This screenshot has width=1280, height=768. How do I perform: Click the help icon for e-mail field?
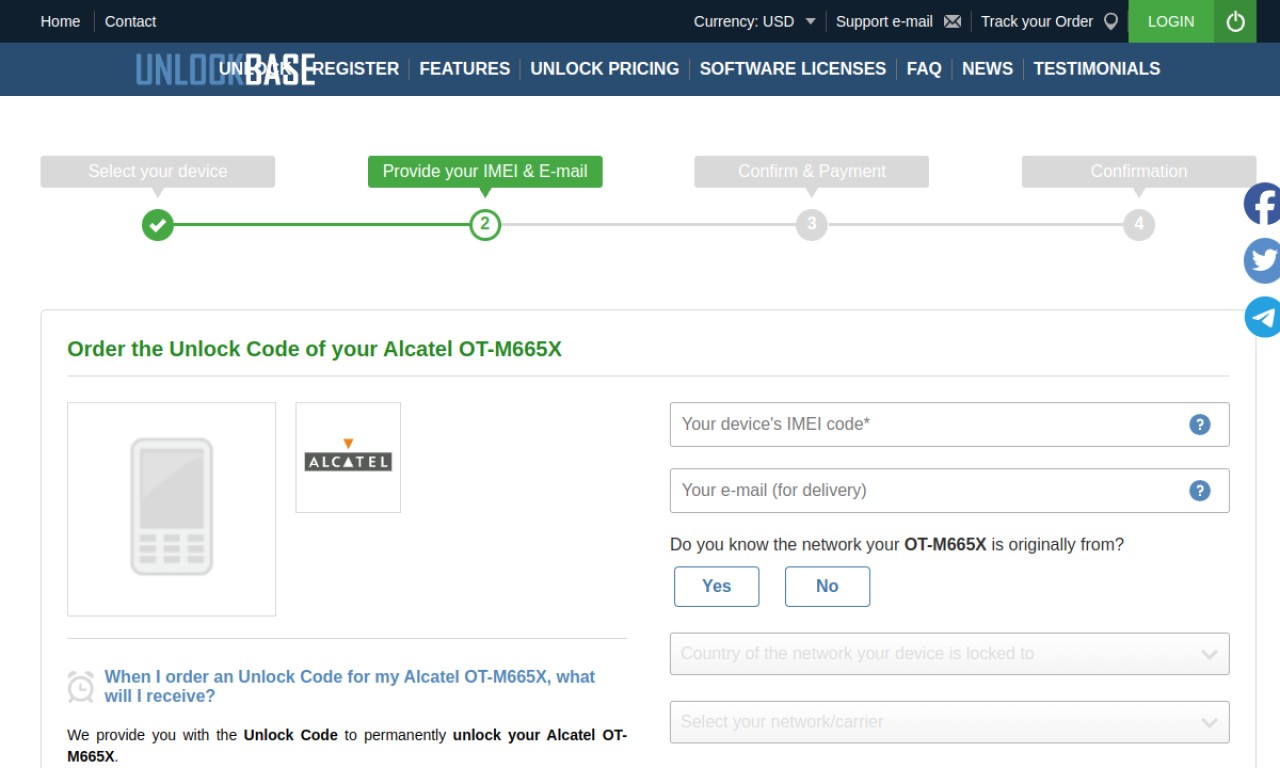(1200, 490)
